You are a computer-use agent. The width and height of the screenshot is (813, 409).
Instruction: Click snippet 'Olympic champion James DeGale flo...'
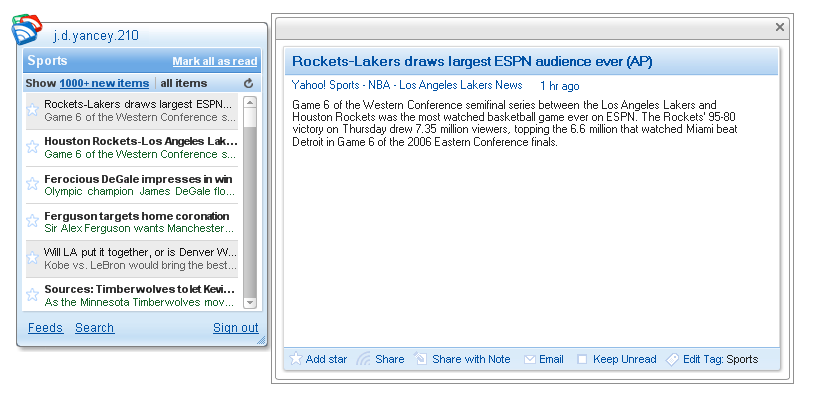139,191
